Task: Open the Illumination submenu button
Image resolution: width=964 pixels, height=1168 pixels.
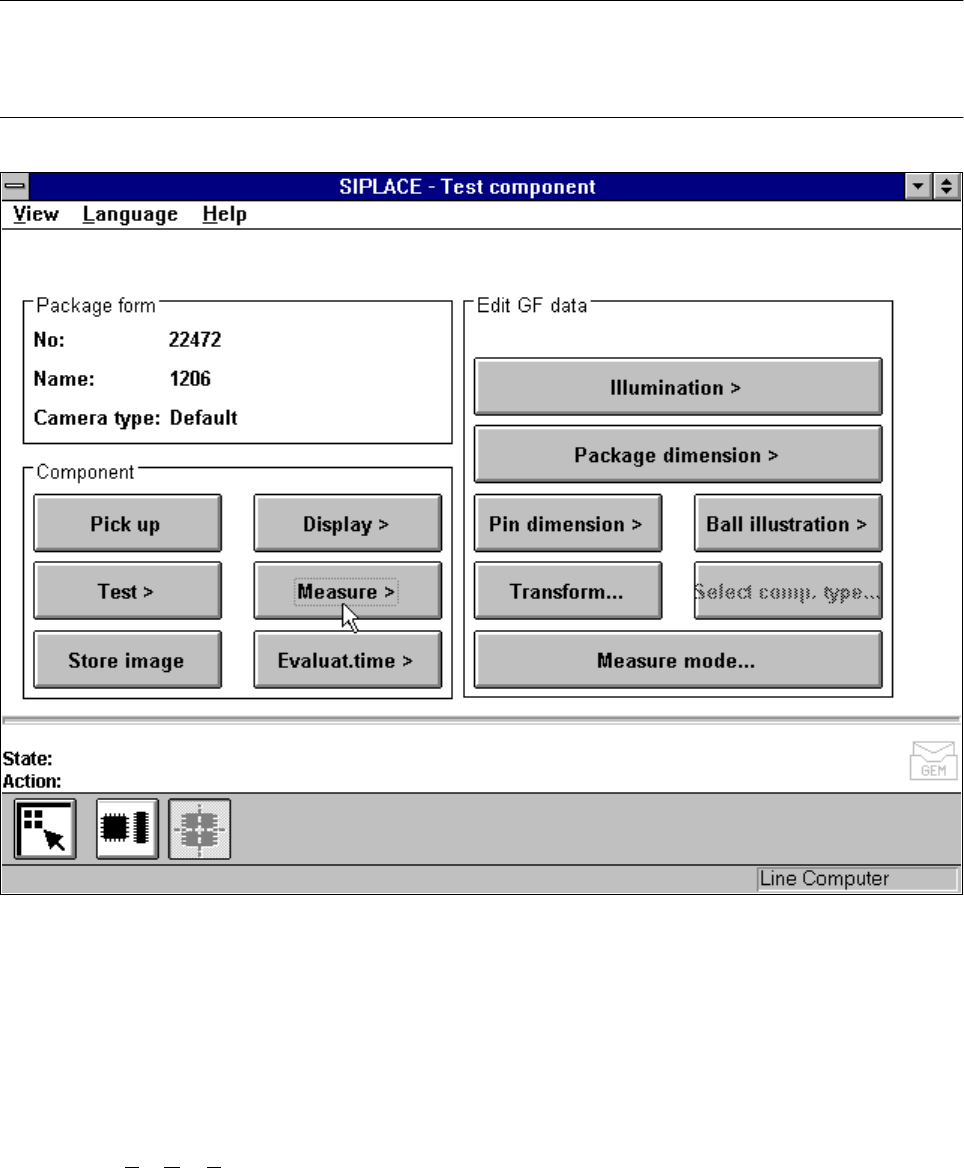Action: click(x=678, y=387)
